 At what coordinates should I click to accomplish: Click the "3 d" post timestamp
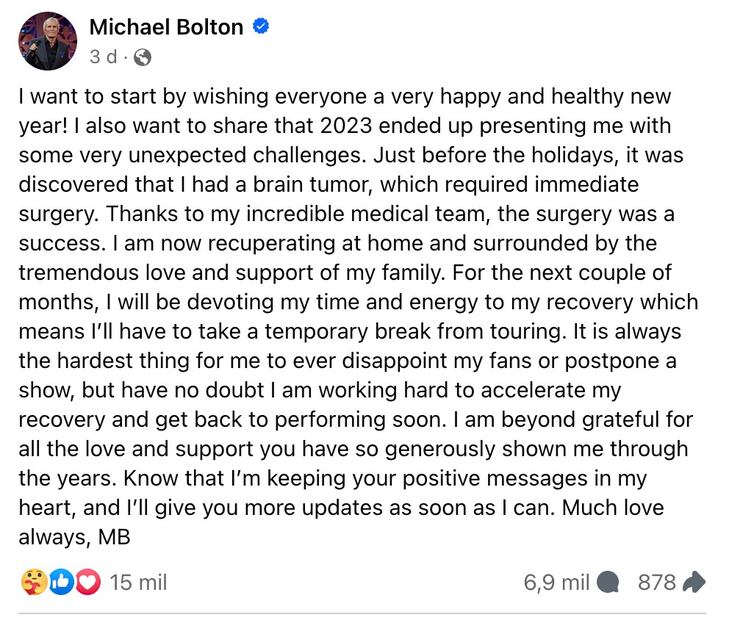103,58
